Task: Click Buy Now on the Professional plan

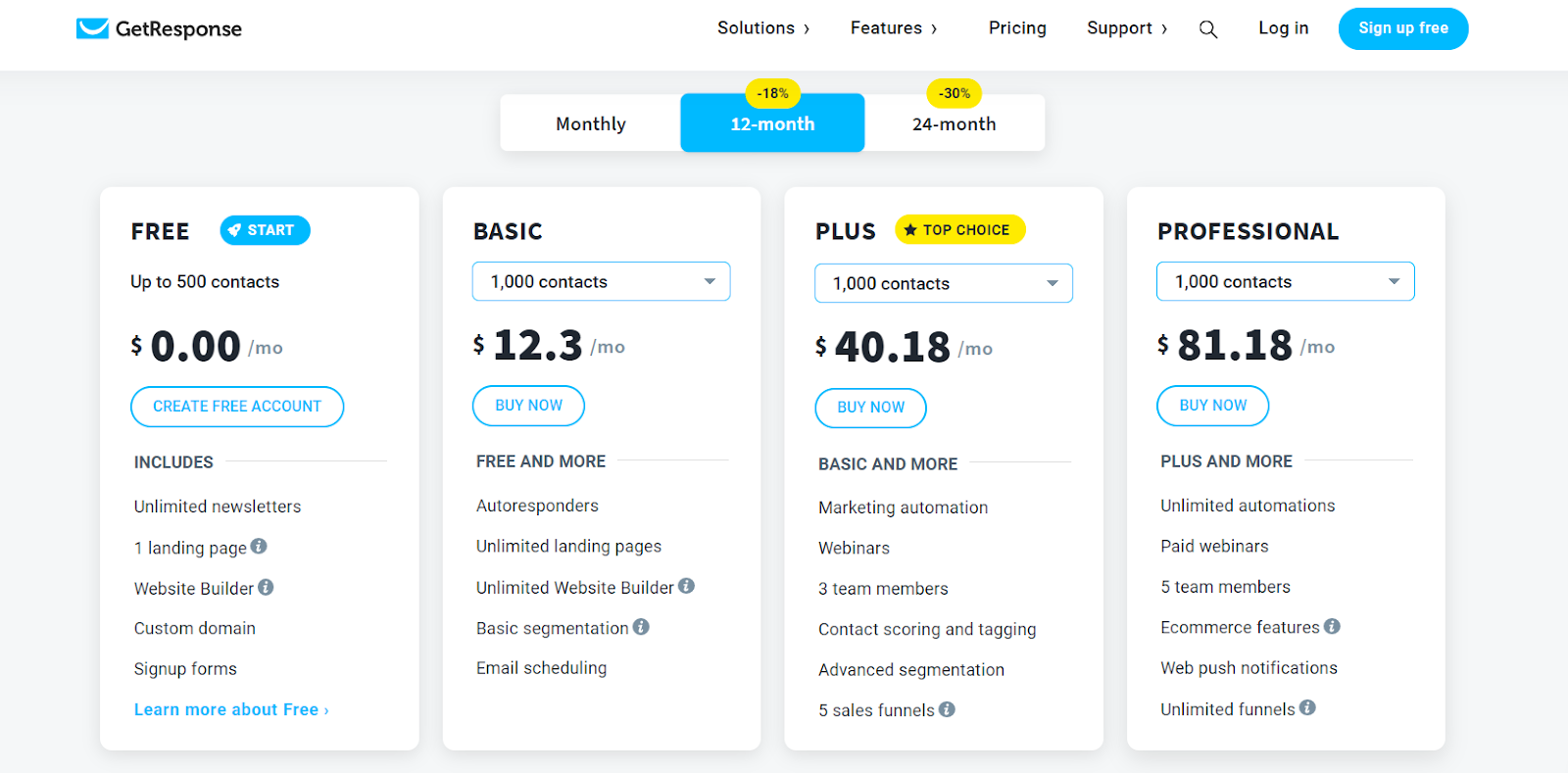Action: 1213,406
